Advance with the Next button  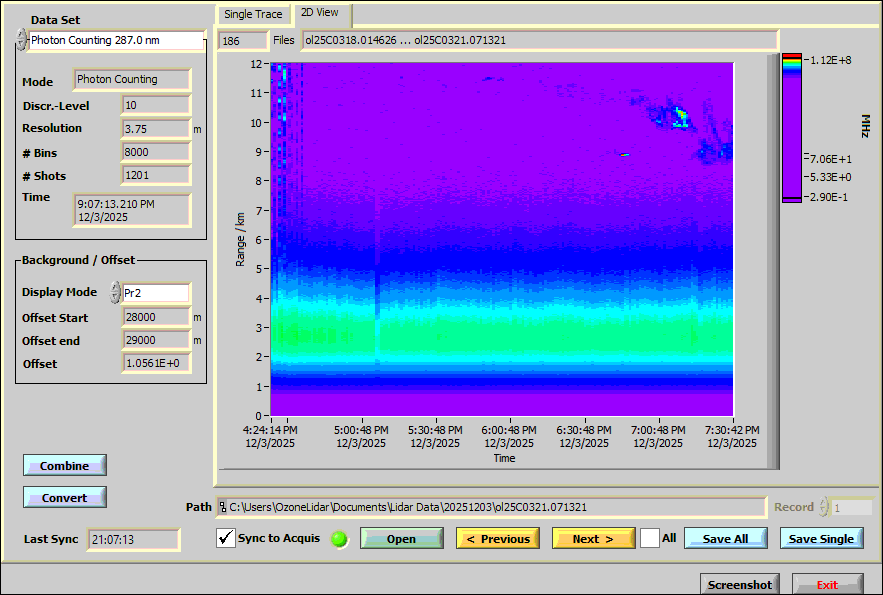click(593, 539)
